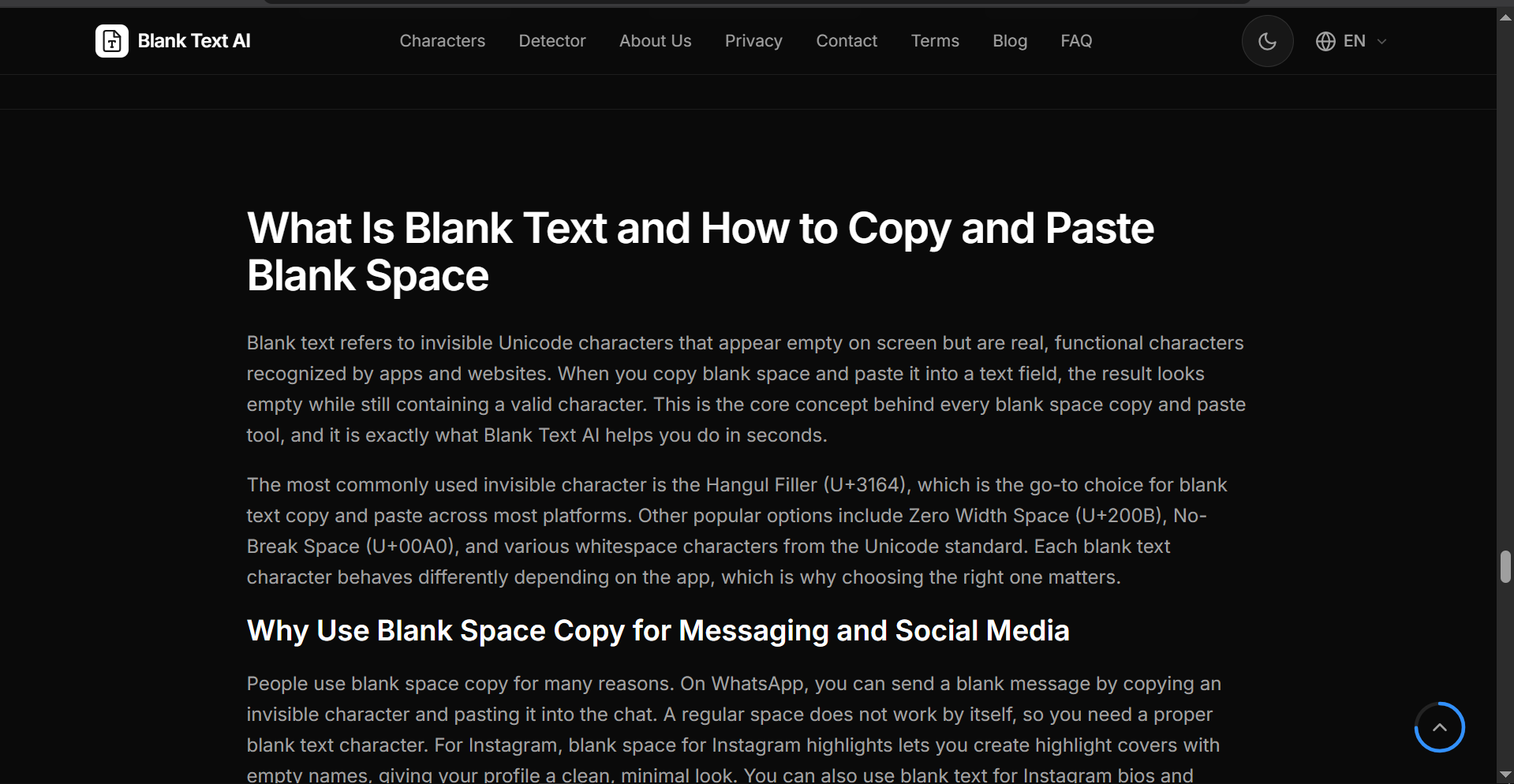The image size is (1514, 784).
Task: Select the Privacy nav link
Action: pos(753,41)
